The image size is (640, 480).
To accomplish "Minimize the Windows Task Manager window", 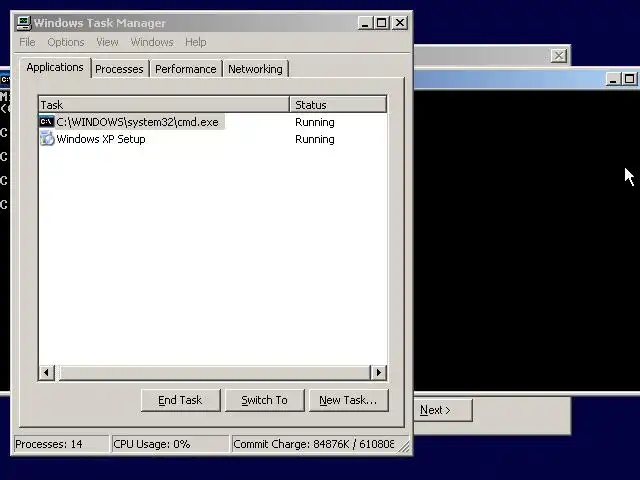I will (365, 23).
